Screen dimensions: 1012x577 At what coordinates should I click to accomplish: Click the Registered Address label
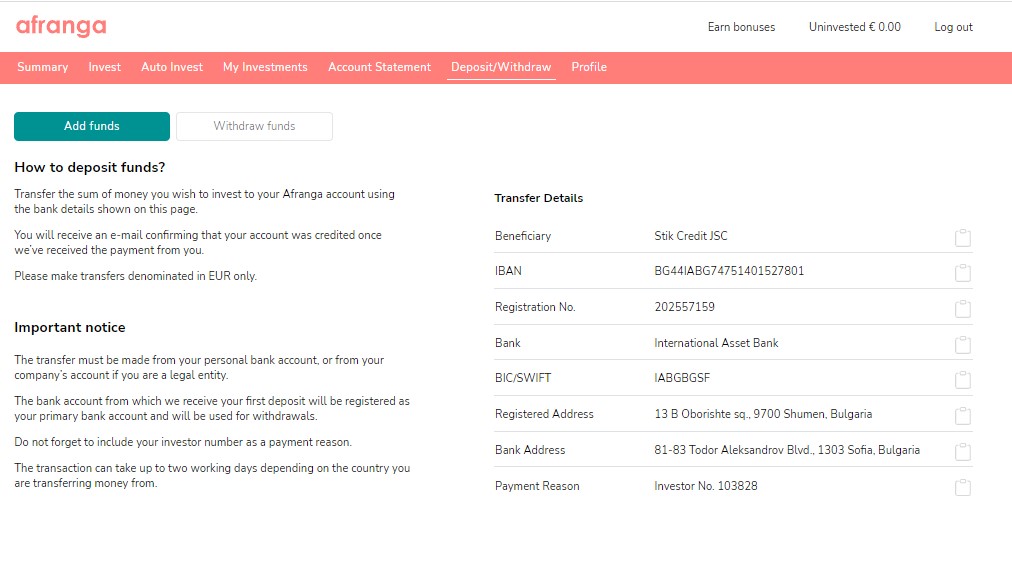[544, 414]
